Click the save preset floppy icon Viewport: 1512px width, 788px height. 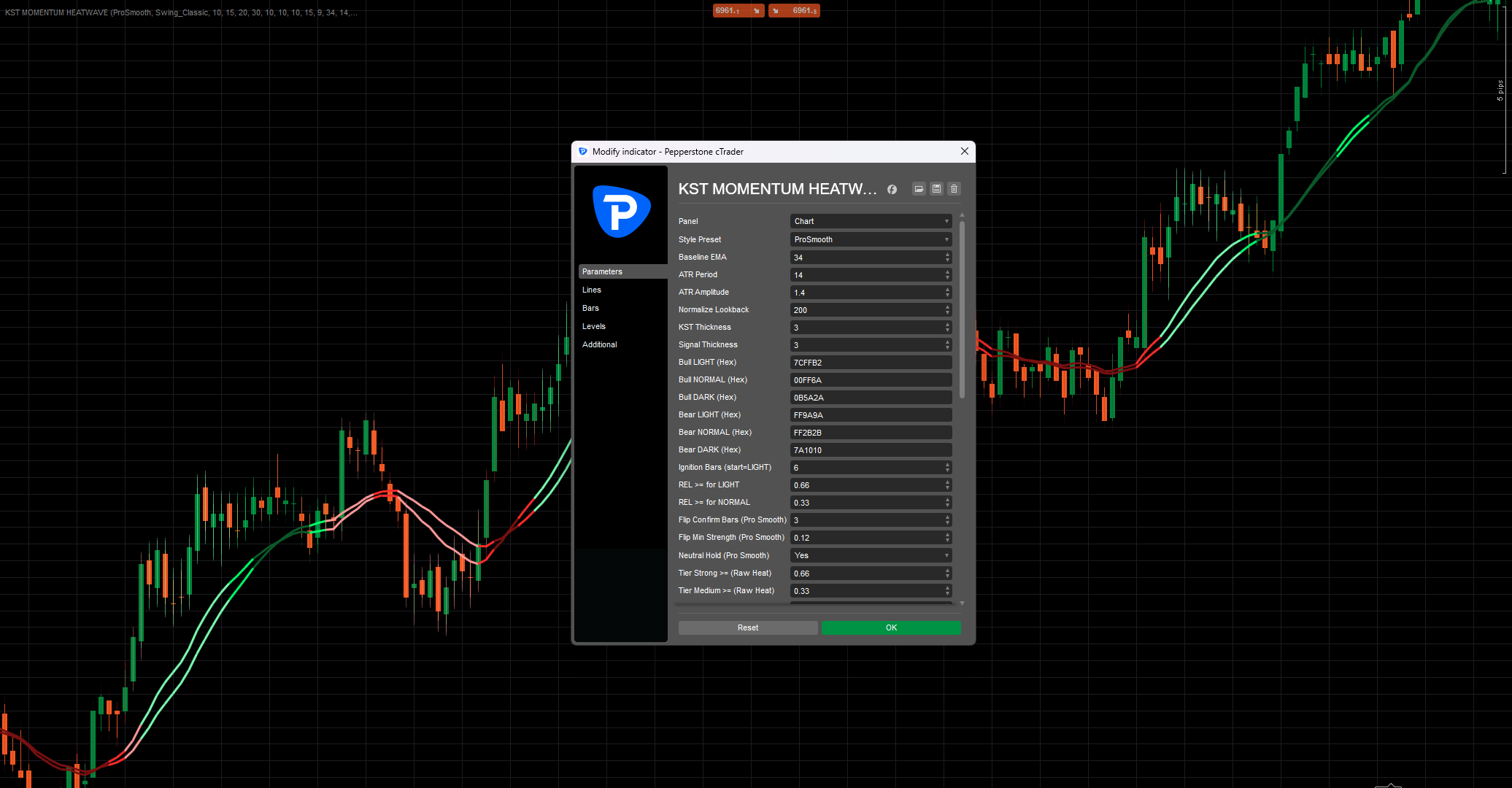point(936,189)
